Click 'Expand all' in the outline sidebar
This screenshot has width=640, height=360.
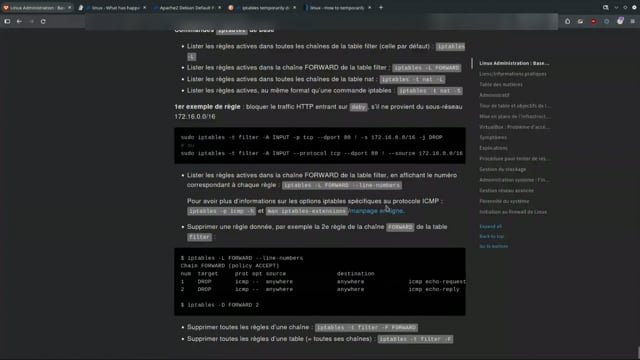pyautogui.click(x=490, y=227)
